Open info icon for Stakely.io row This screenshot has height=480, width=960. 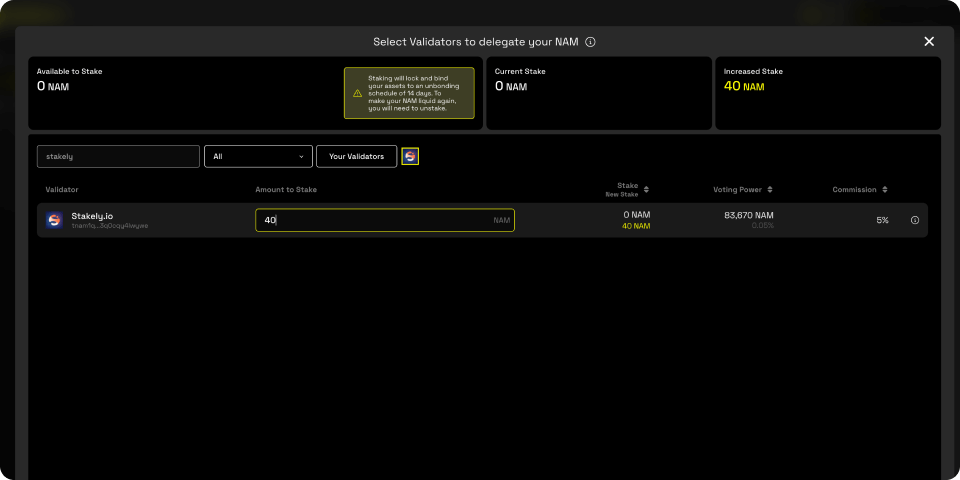(x=915, y=220)
